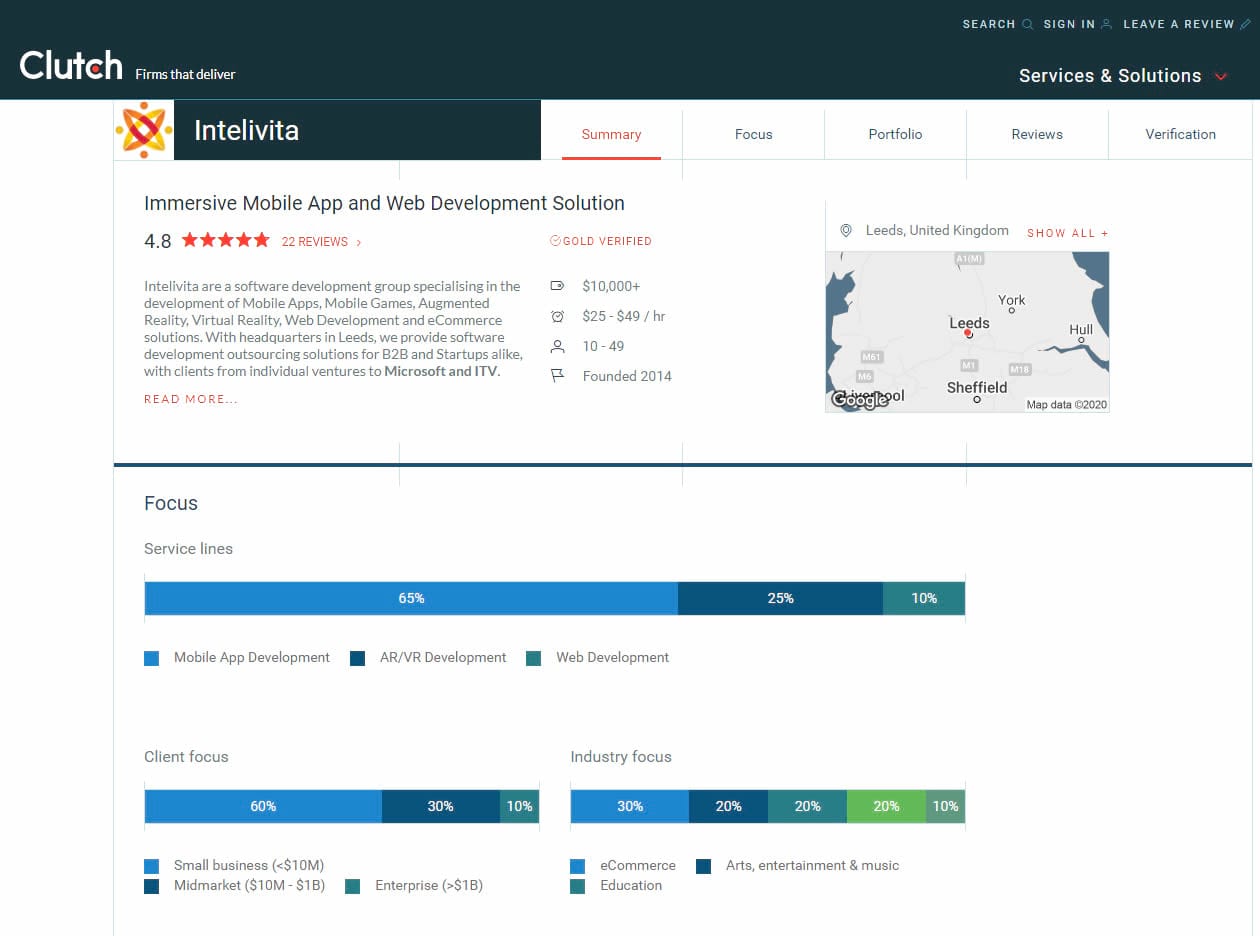This screenshot has width=1260, height=936.
Task: Open the 22 Reviews link
Action: (x=315, y=242)
